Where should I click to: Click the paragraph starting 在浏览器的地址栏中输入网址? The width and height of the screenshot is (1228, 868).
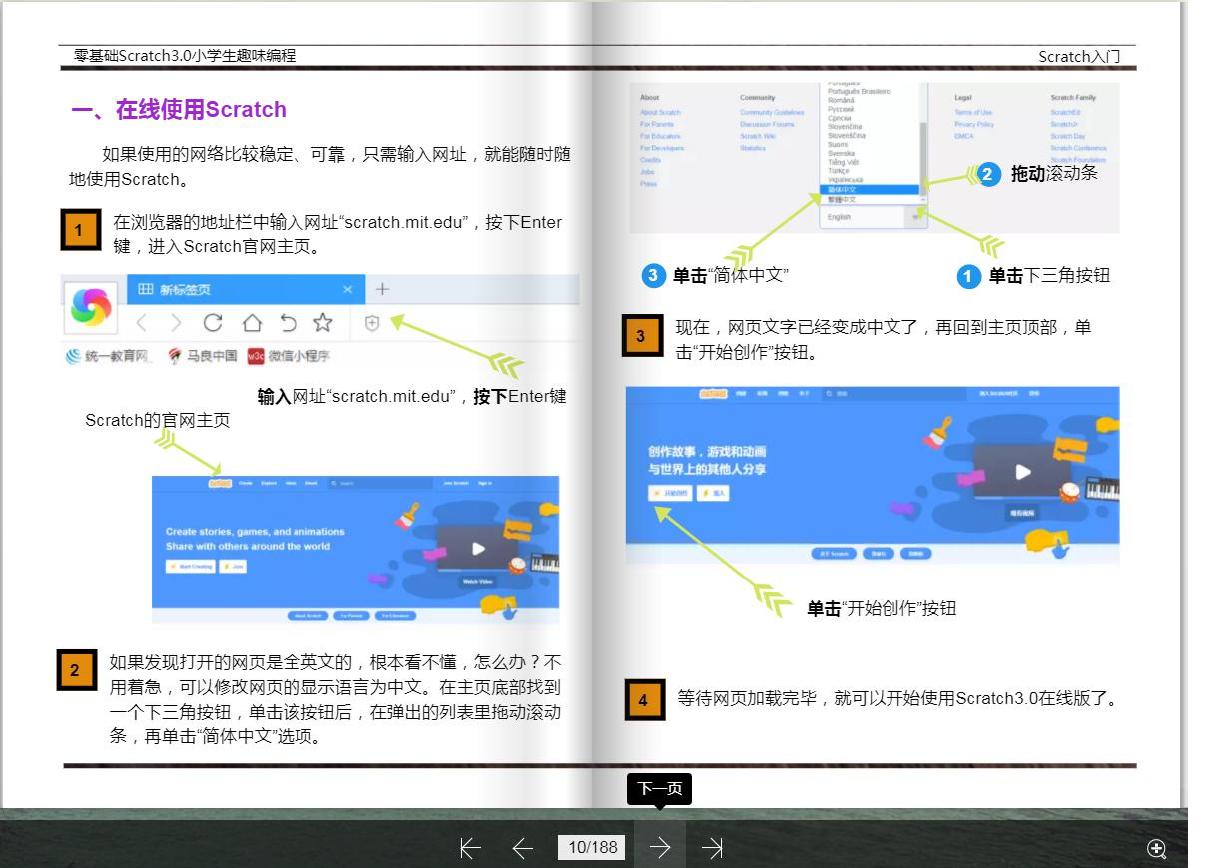338,234
